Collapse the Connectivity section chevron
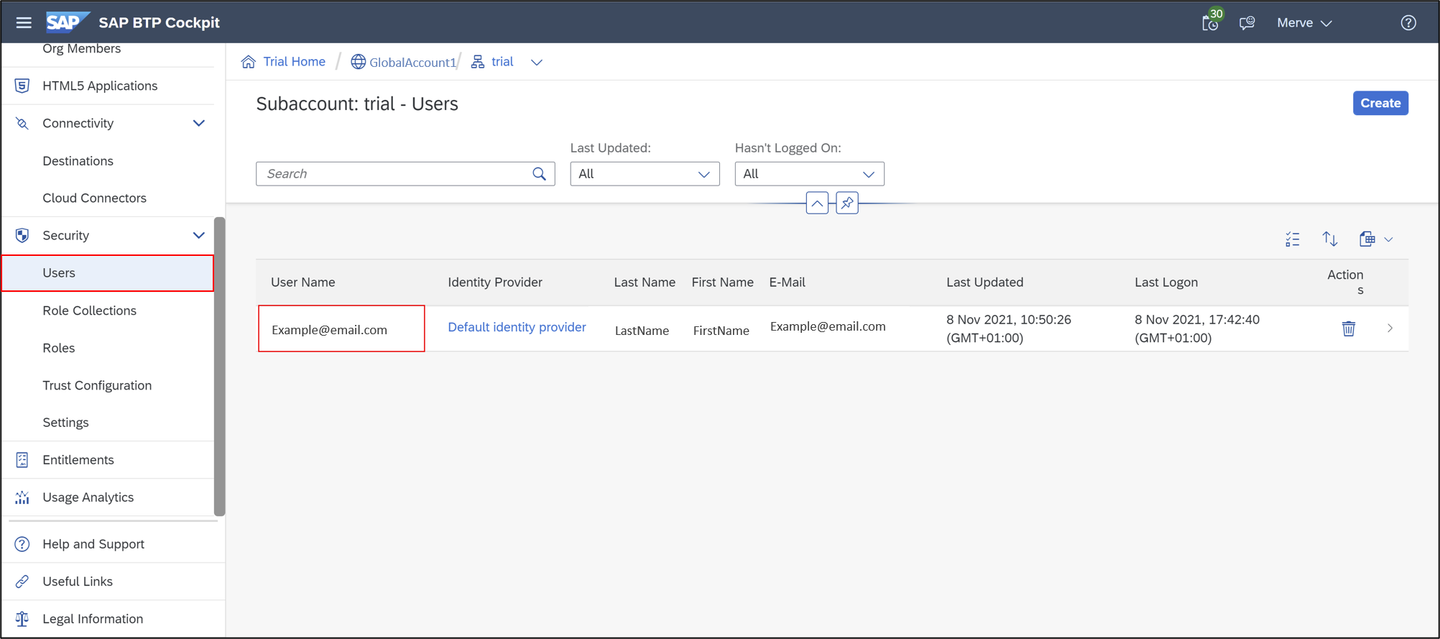The height and width of the screenshot is (639, 1440). point(198,123)
